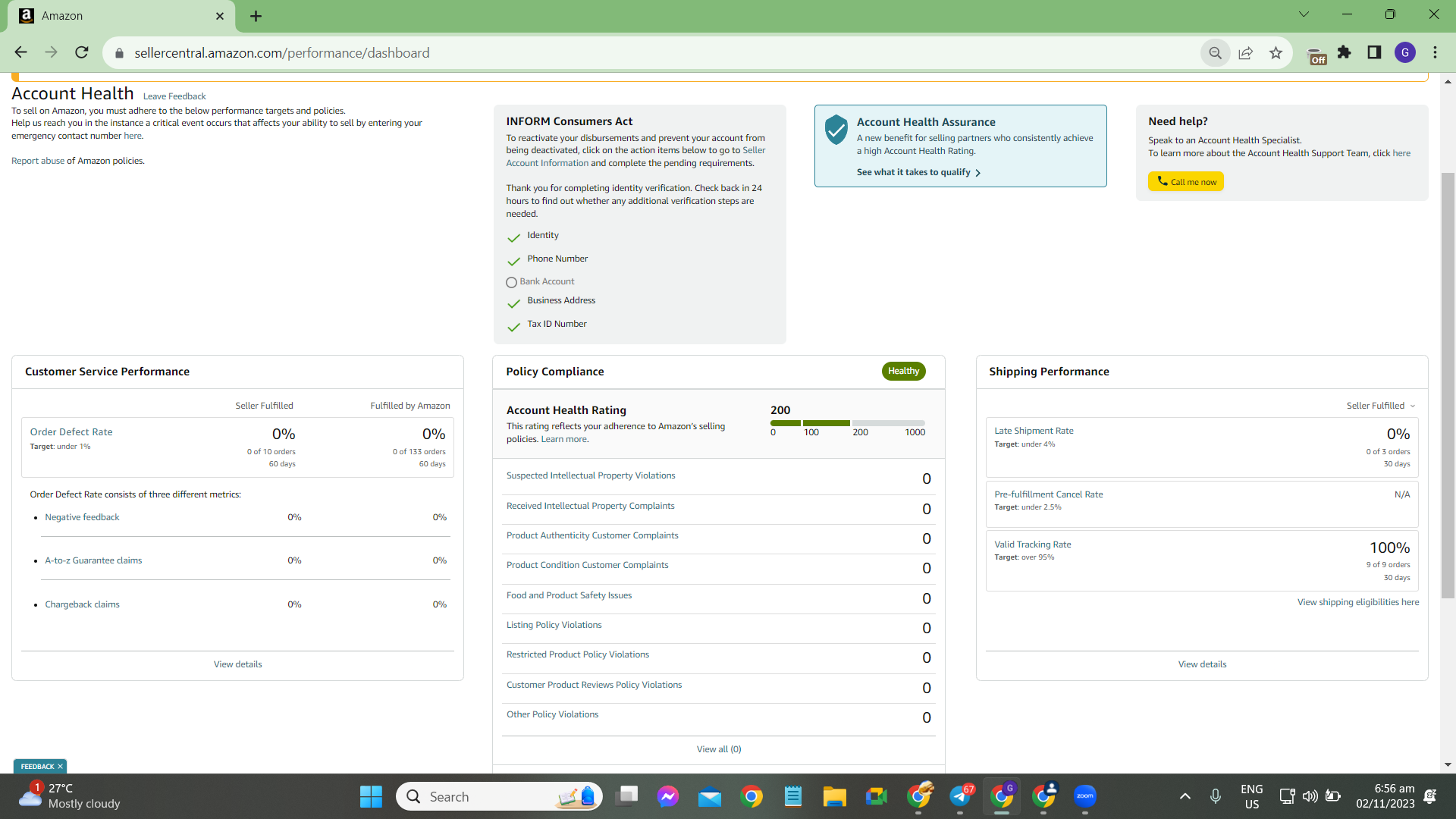Click the page vertical scrollbar thumb
This screenshot has width=1456, height=819.
1448,385
